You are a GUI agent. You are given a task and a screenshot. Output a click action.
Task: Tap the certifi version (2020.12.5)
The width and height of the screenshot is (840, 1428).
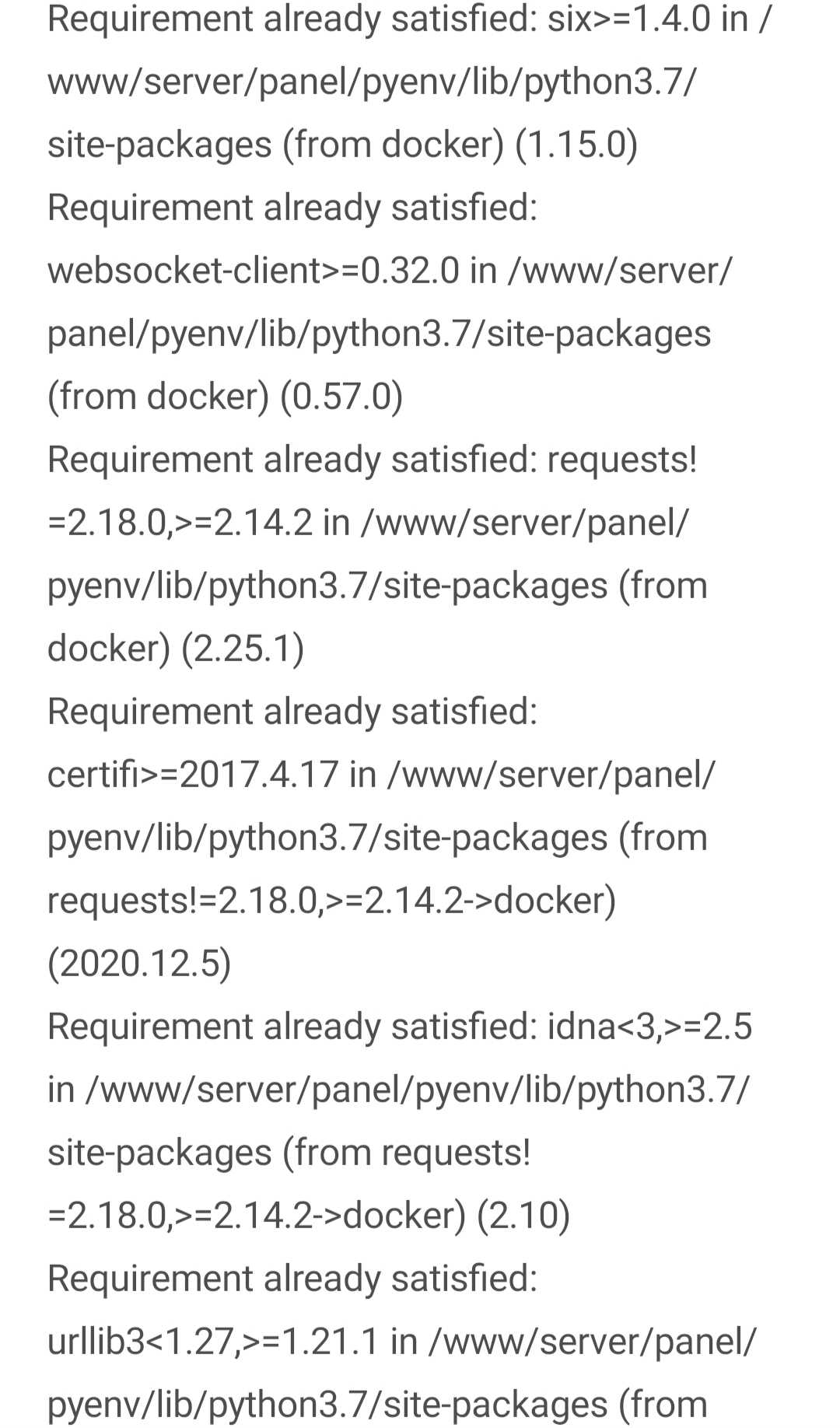(x=139, y=964)
